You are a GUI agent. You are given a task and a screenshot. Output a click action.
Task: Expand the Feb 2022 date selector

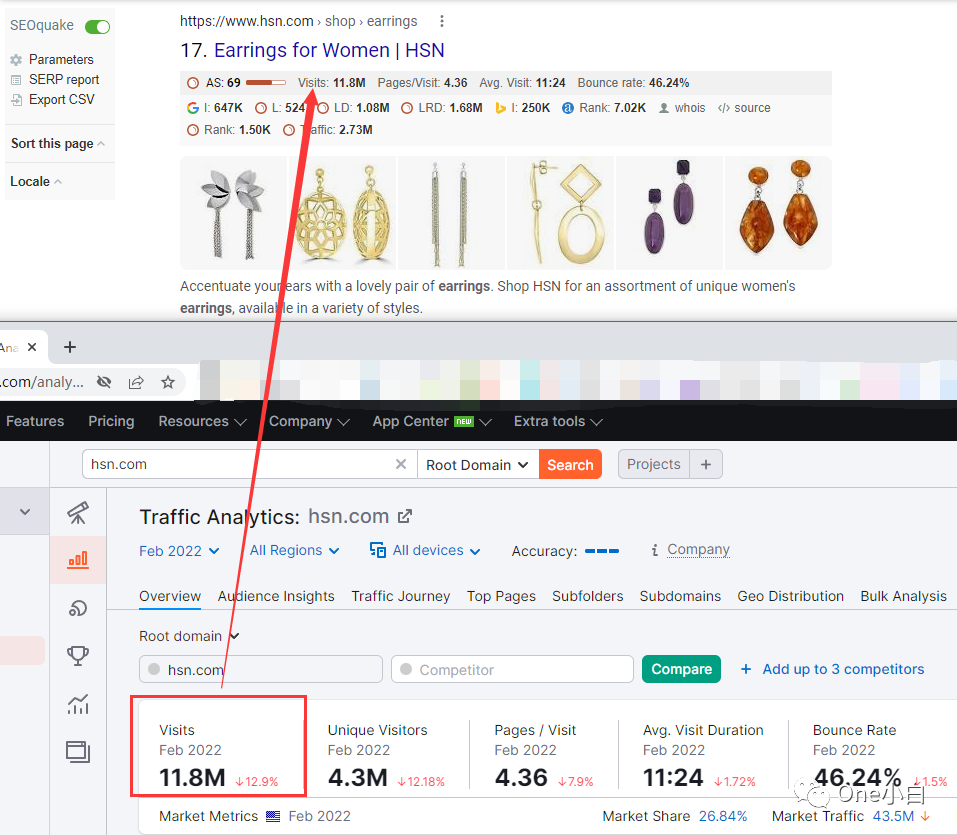click(179, 550)
